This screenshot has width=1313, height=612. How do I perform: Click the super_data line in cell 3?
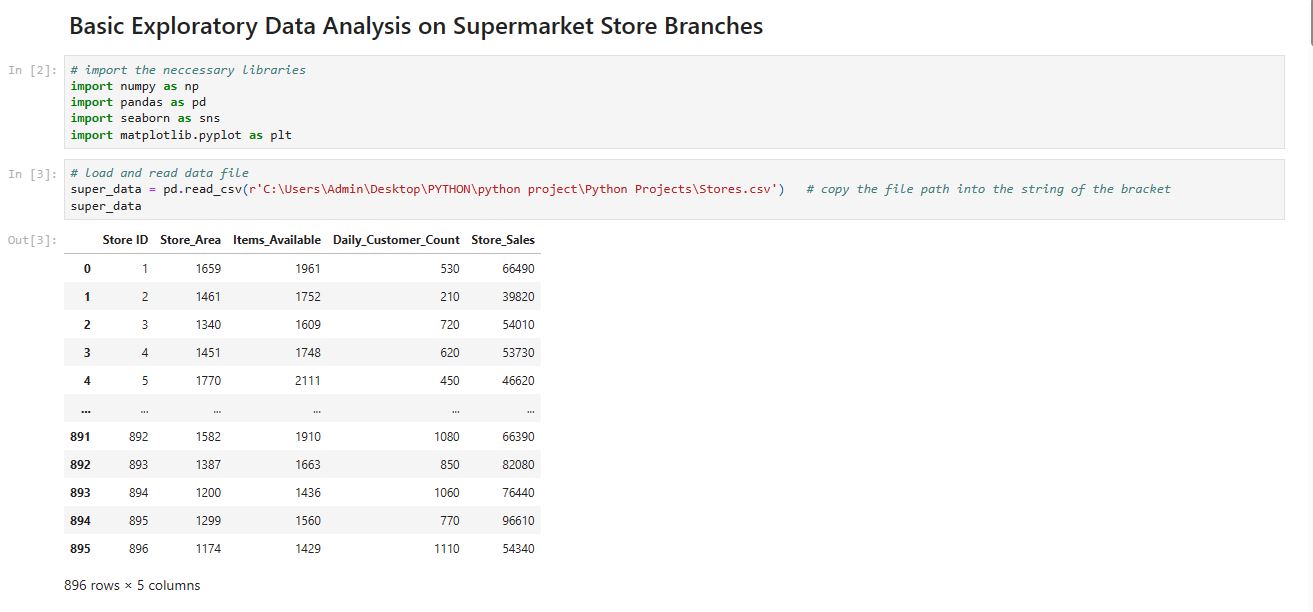(x=106, y=205)
